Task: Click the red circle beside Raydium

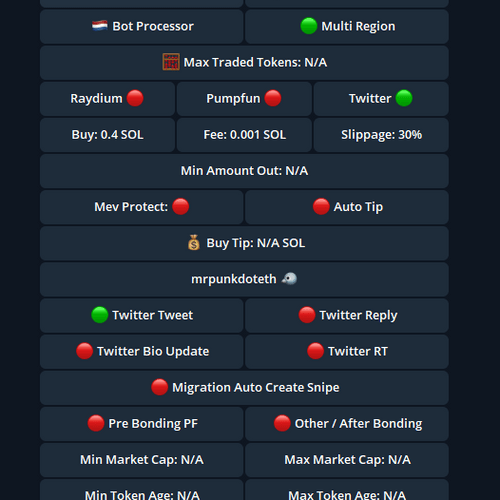Action: [x=135, y=98]
